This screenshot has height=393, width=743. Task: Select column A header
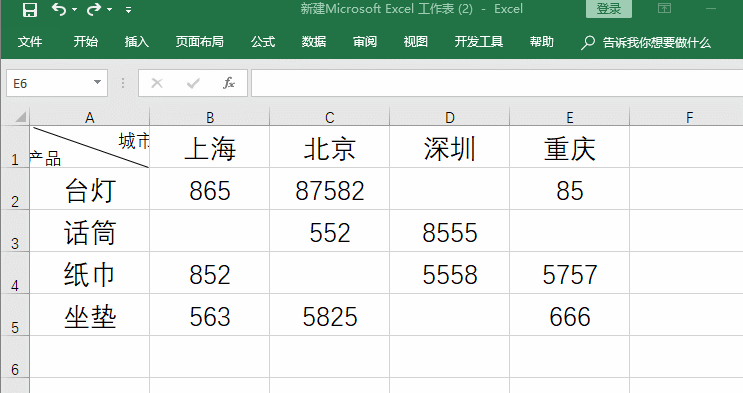point(90,117)
